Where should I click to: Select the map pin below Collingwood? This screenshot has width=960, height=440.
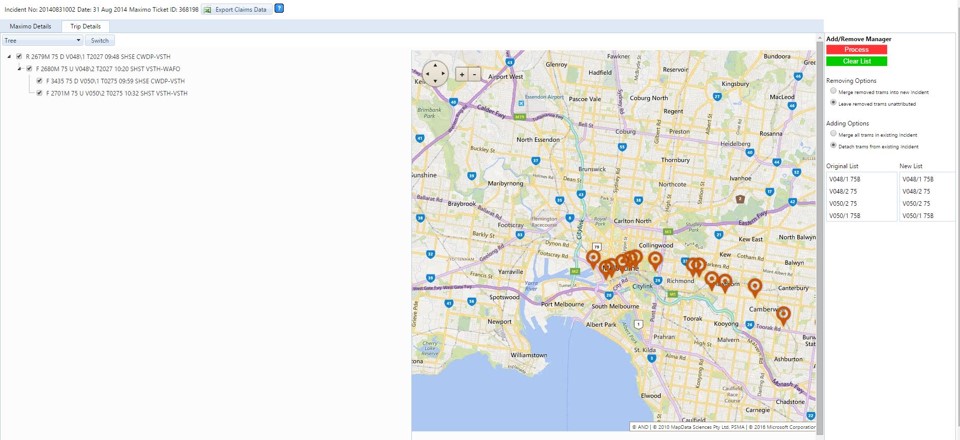pos(655,259)
